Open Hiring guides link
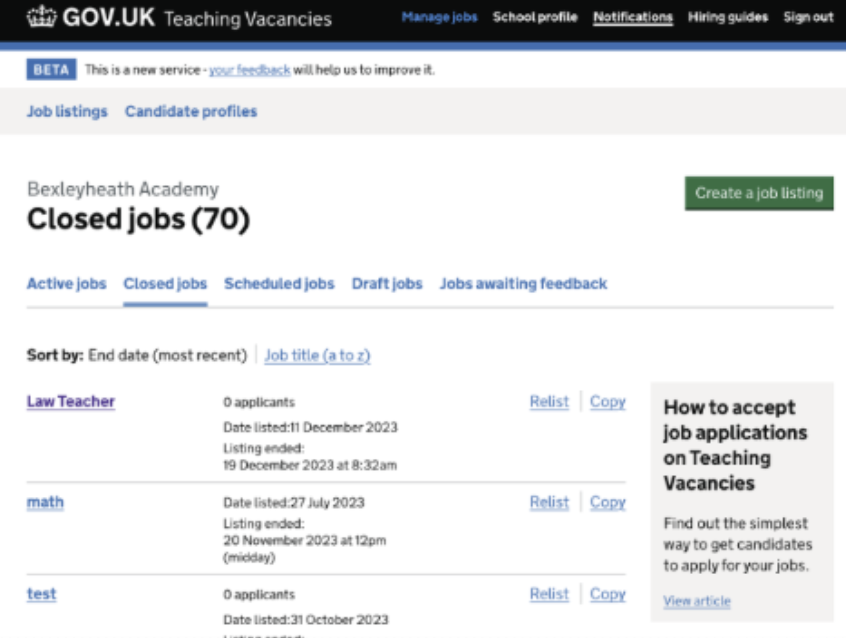 (727, 17)
